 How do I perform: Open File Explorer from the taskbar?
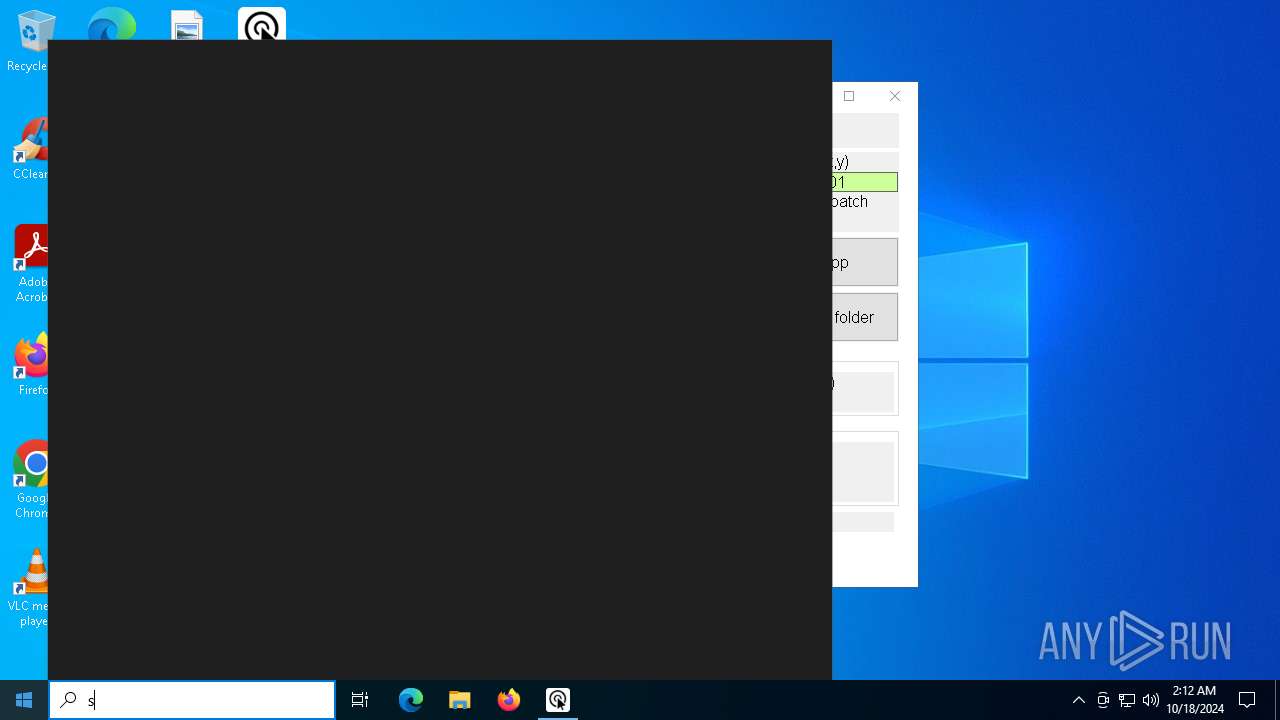click(x=460, y=700)
